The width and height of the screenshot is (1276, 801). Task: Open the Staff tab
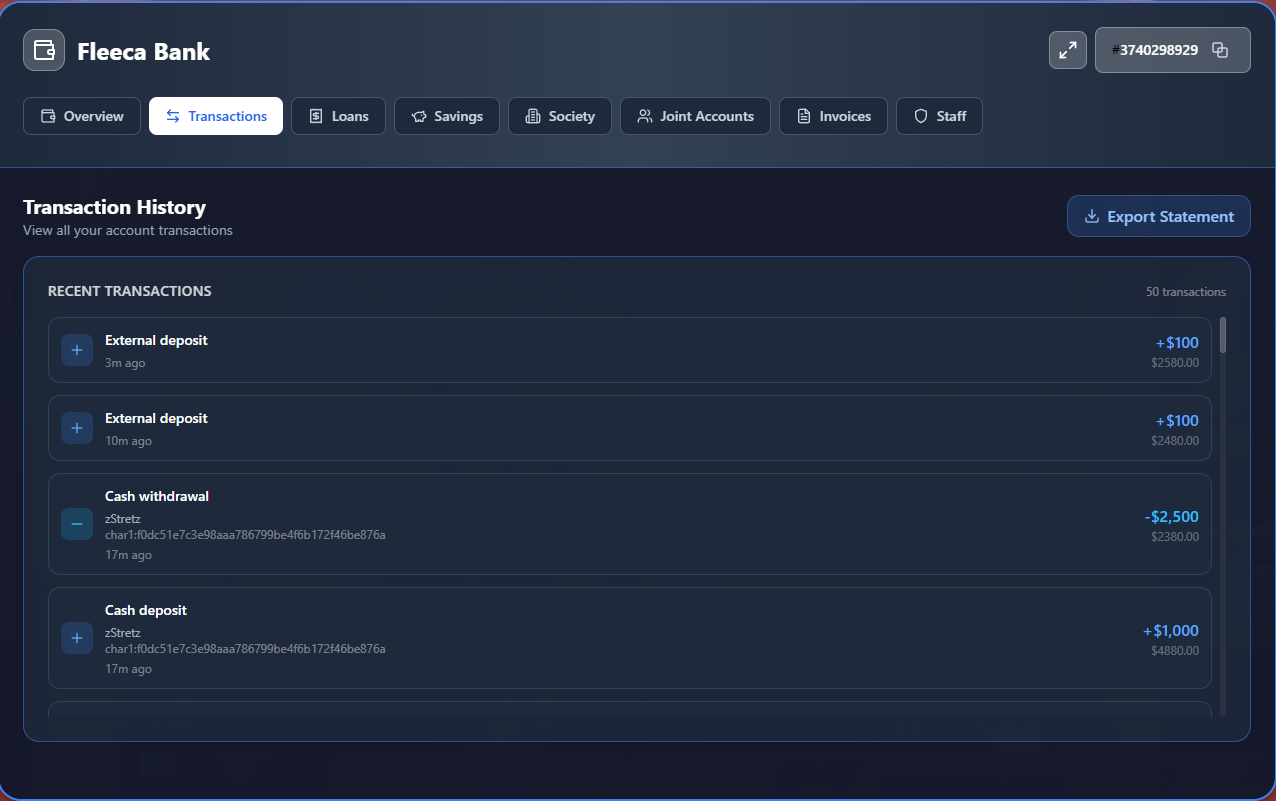point(939,116)
